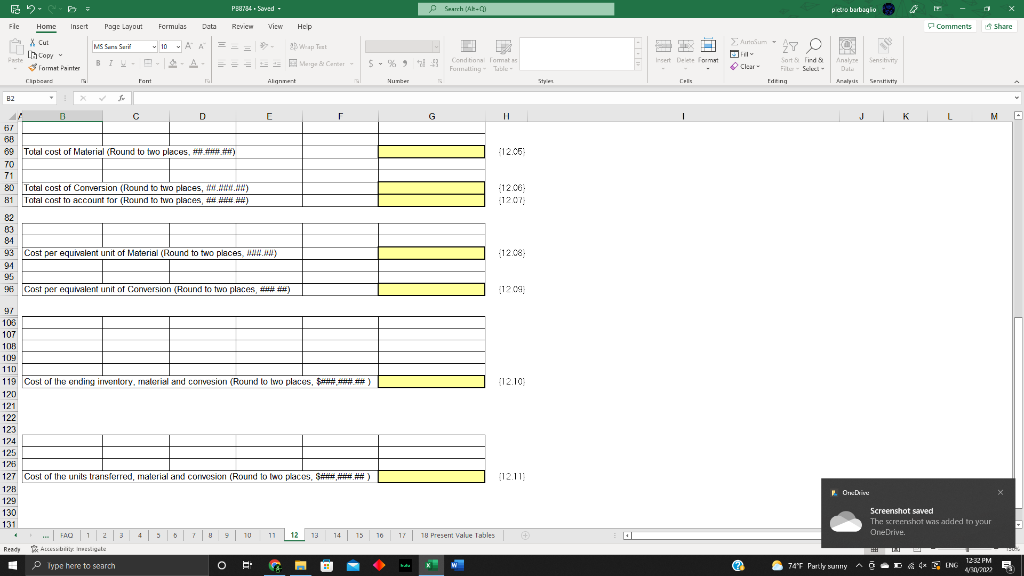1024x576 pixels.
Task: Toggle italic formatting
Action: pyautogui.click(x=110, y=62)
